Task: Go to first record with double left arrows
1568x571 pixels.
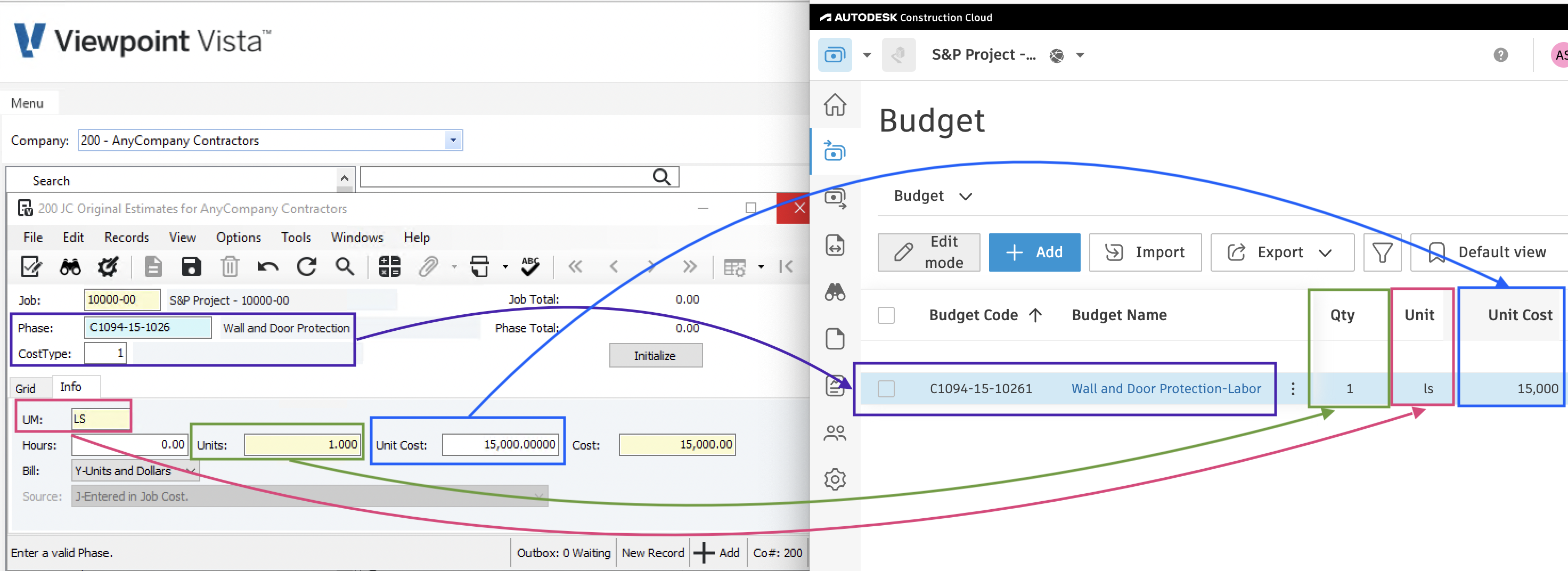Action: [x=575, y=267]
